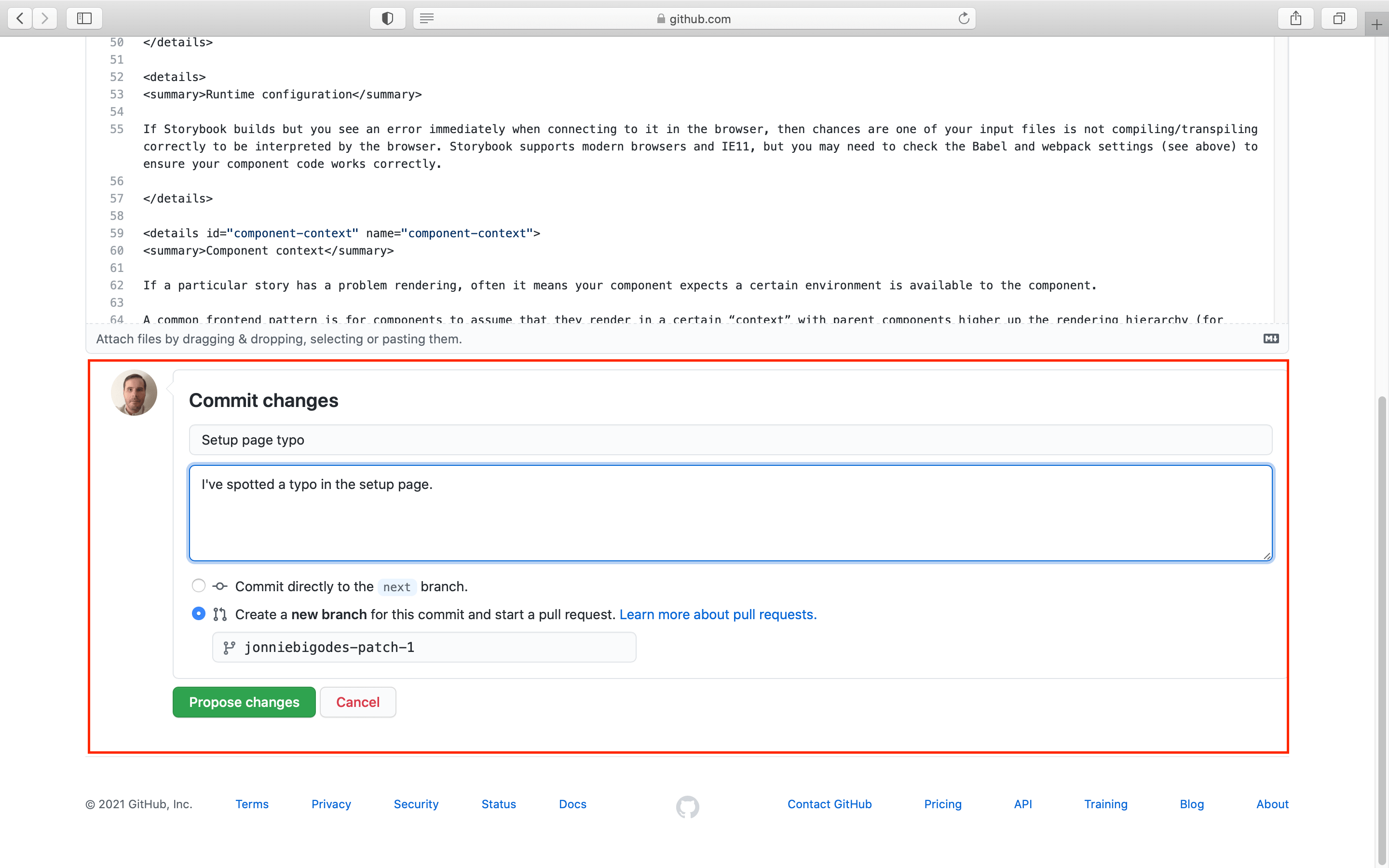
Task: Open a new tab with plus icon
Action: (x=1376, y=25)
